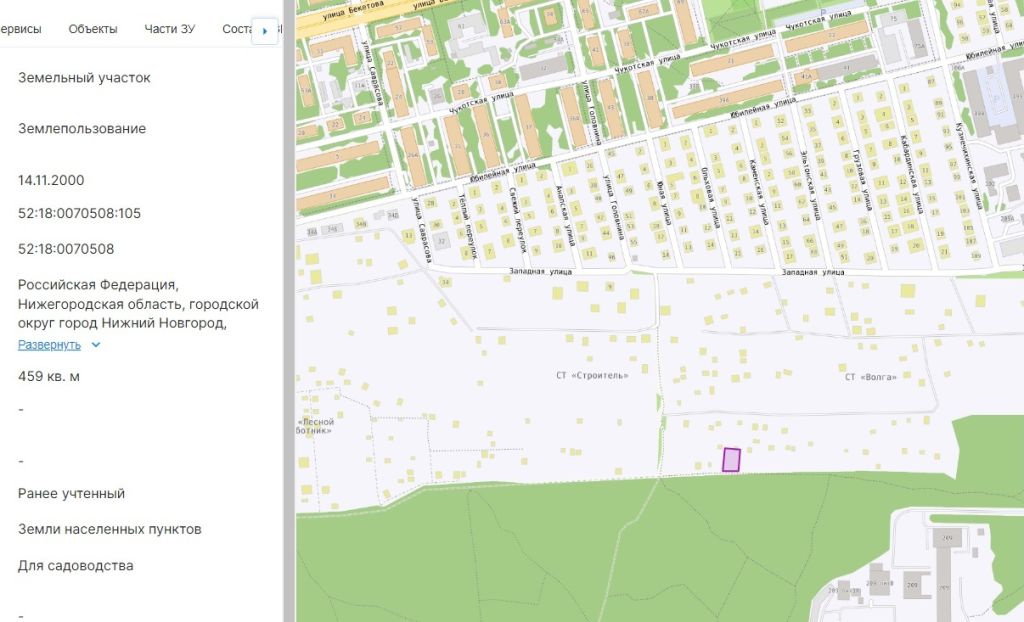The height and width of the screenshot is (622, 1024).
Task: Click the Лесной map label near left edge
Action: (x=316, y=422)
